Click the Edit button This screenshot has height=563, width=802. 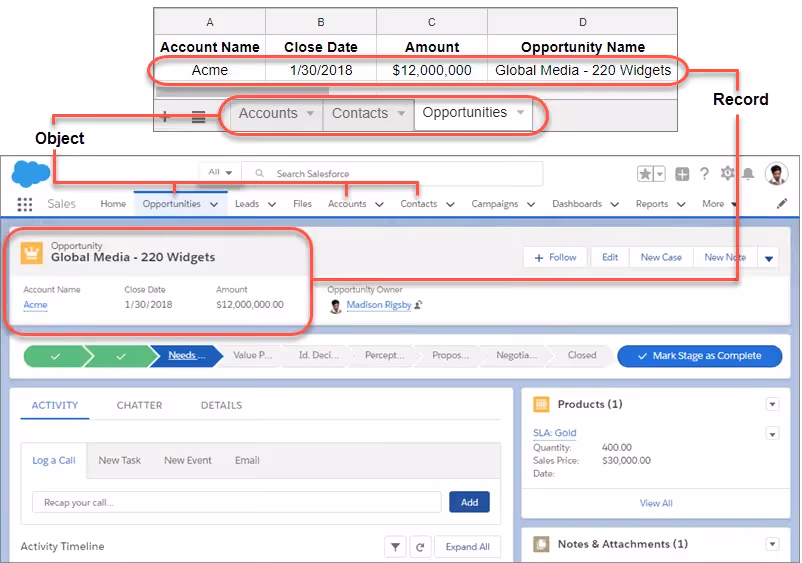tap(610, 258)
